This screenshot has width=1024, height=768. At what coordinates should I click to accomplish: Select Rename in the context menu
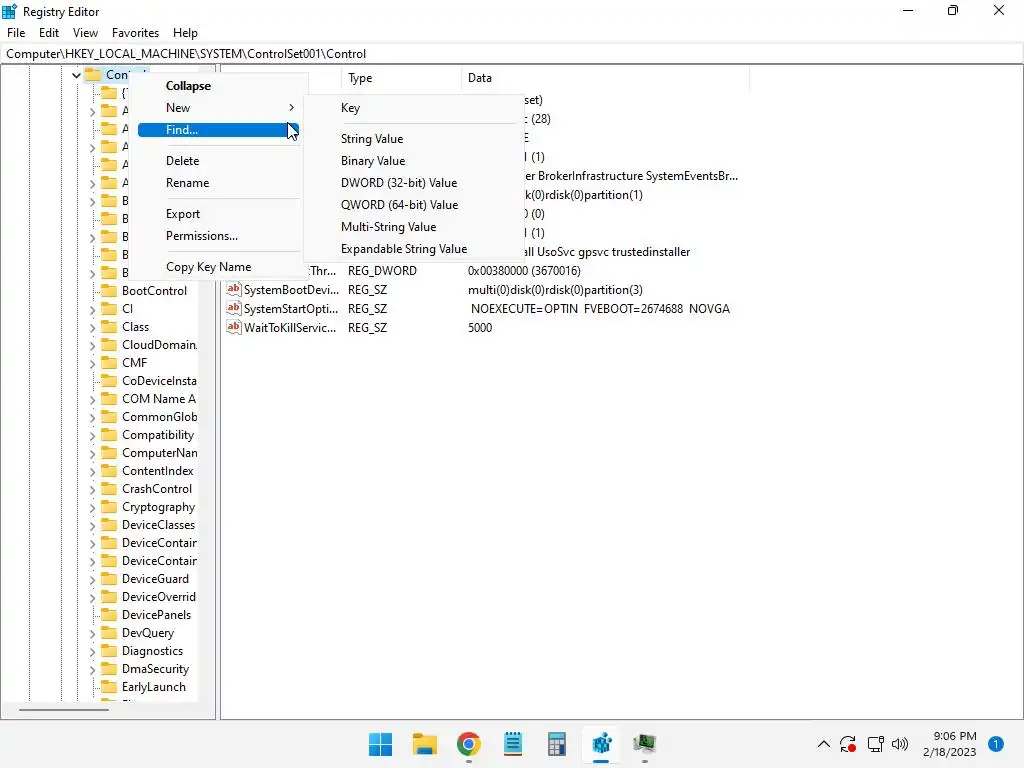187,183
